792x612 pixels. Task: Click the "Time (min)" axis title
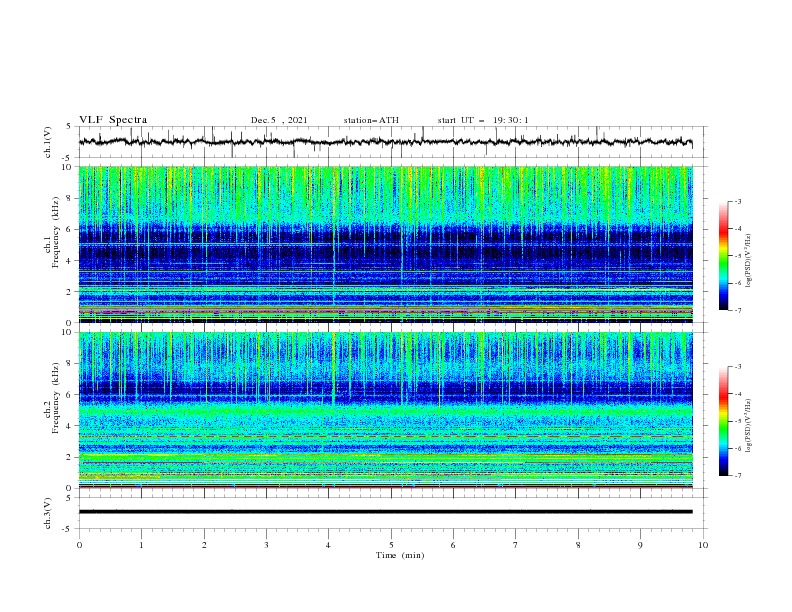coord(400,555)
